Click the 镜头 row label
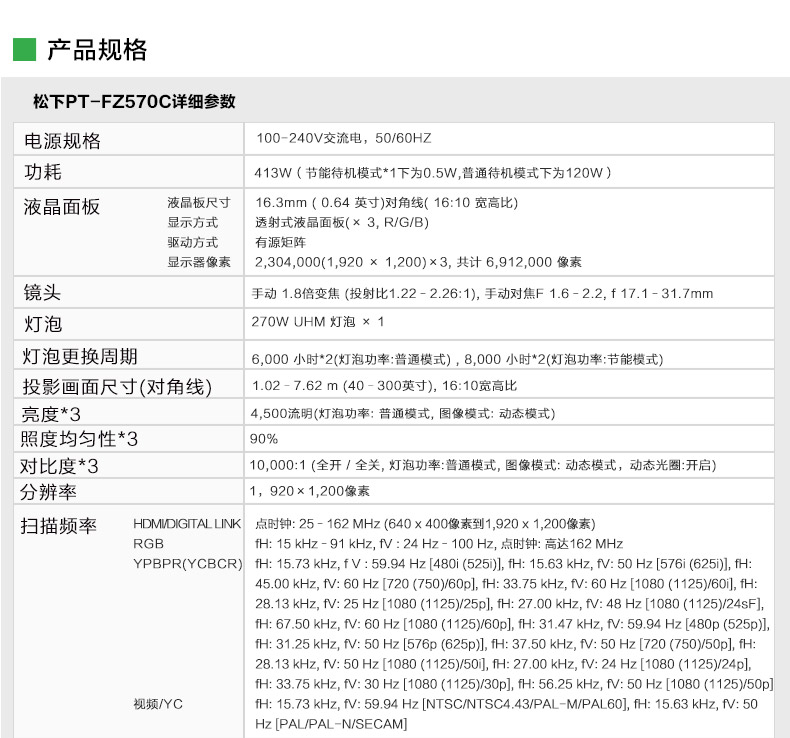790x738 pixels. pyautogui.click(x=42, y=293)
